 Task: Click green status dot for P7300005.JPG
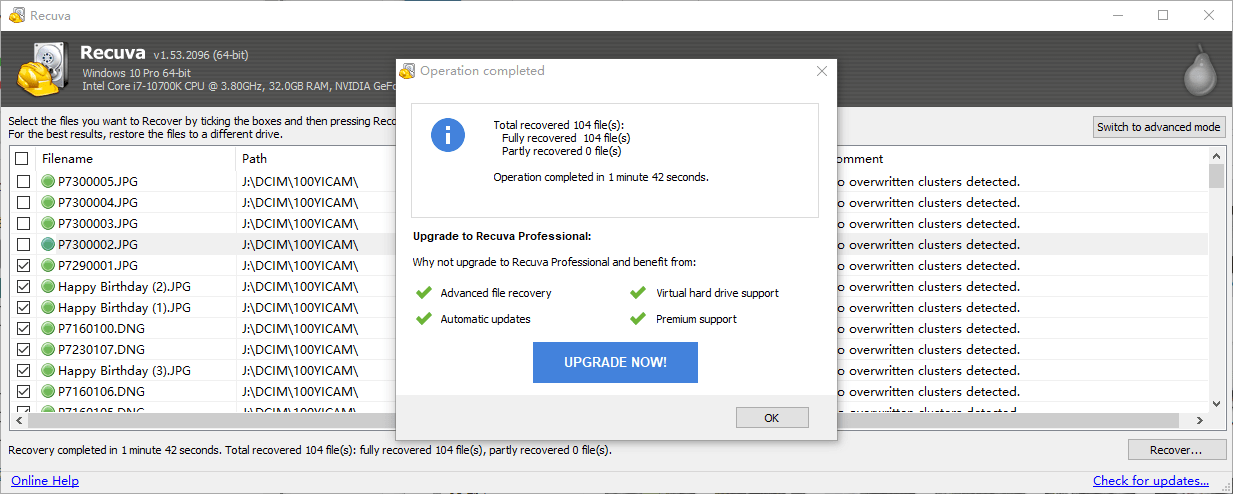(48, 182)
